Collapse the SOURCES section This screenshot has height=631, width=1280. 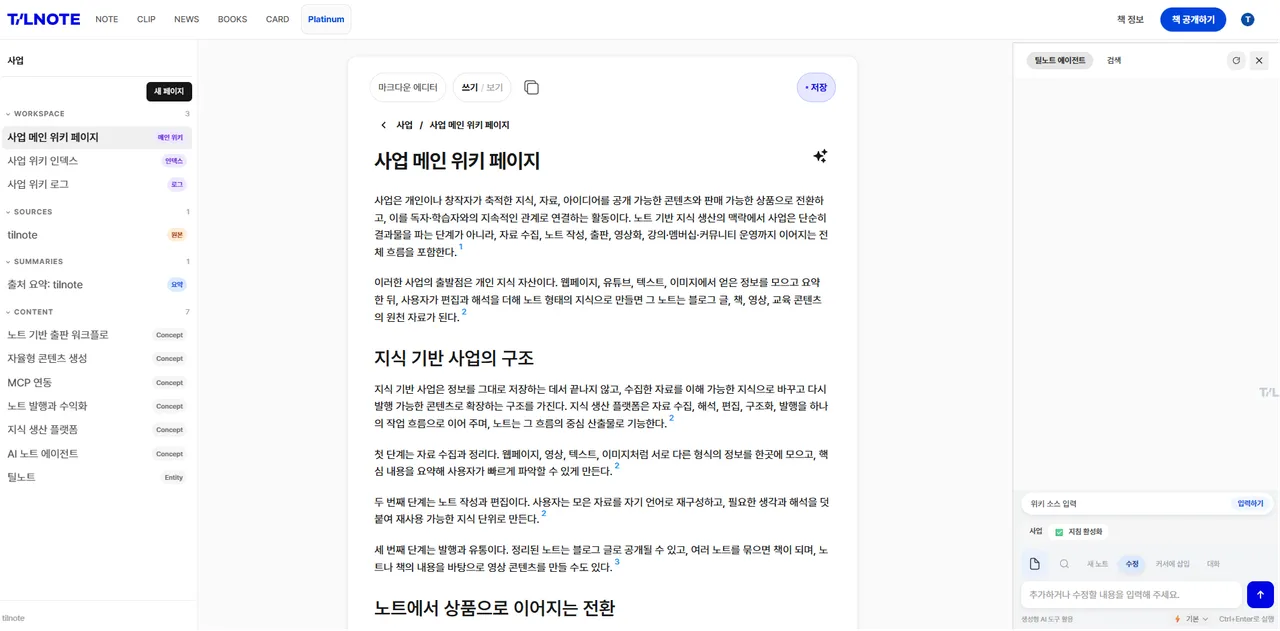29,212
